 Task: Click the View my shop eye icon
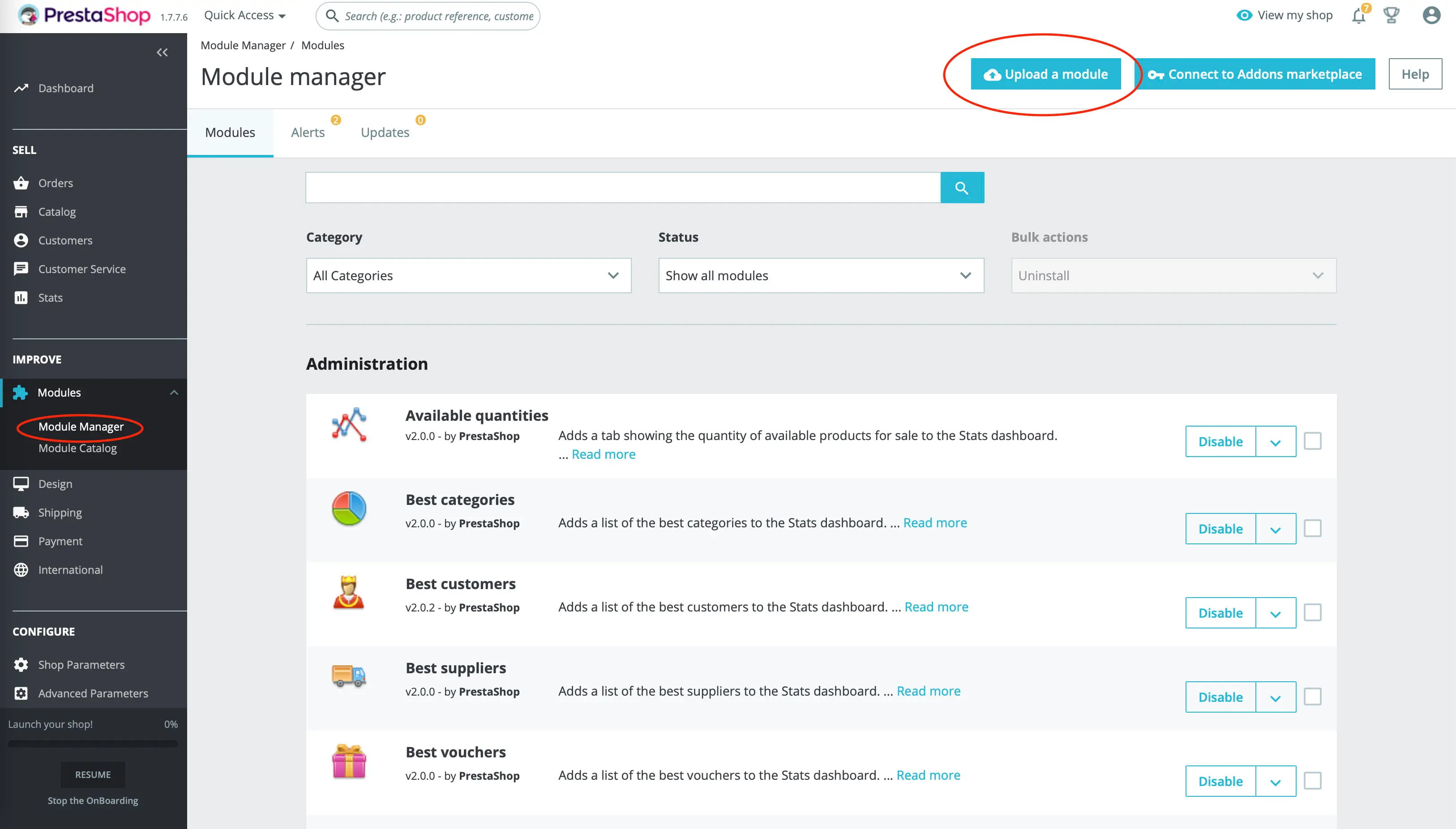[x=1244, y=15]
